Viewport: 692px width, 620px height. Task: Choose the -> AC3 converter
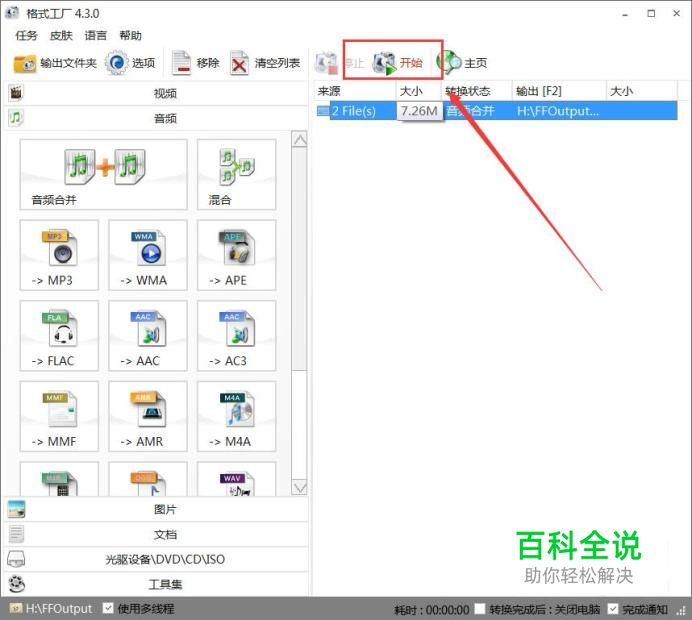point(237,336)
